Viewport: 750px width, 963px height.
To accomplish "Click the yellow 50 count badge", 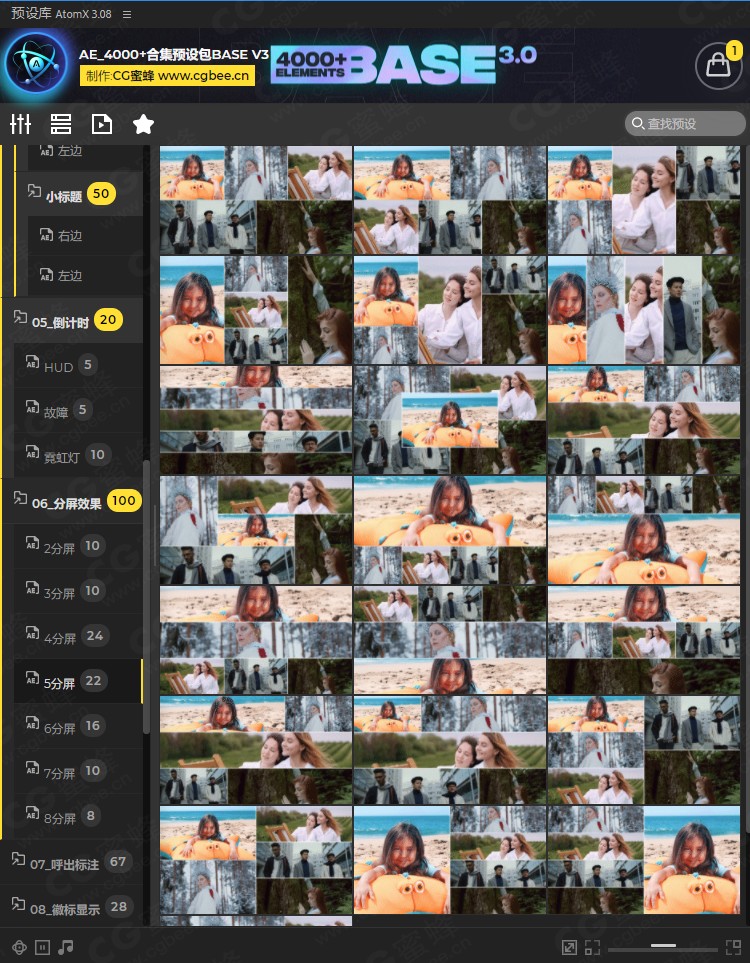I will (x=101, y=194).
